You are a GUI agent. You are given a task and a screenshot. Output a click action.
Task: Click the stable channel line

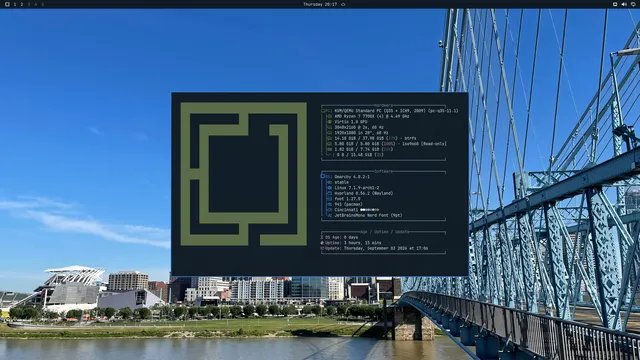(342, 182)
